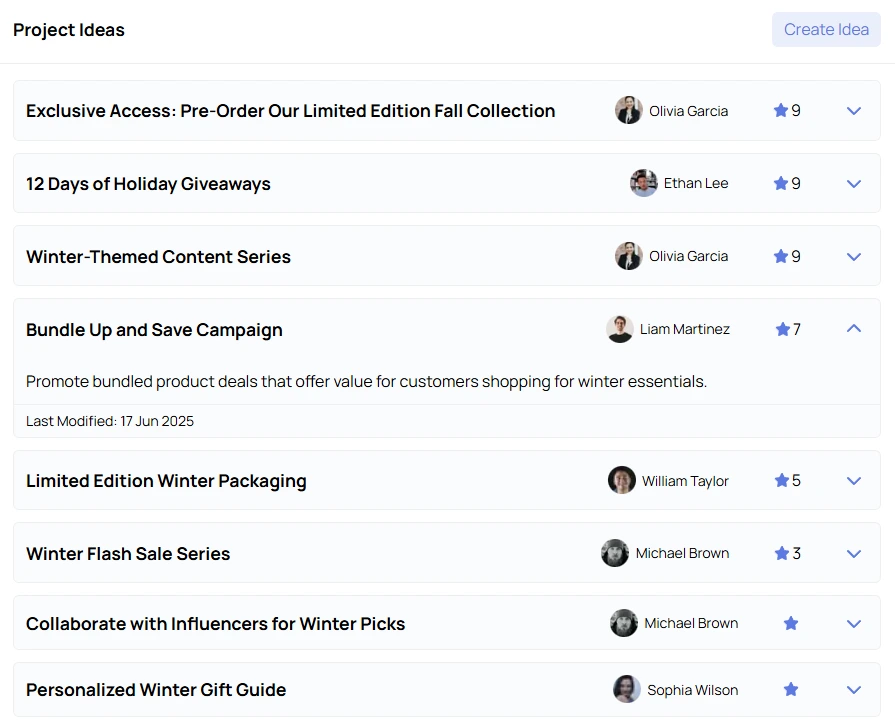895x726 pixels.
Task: Star the Limited Edition Winter Packaging idea
Action: 781,481
